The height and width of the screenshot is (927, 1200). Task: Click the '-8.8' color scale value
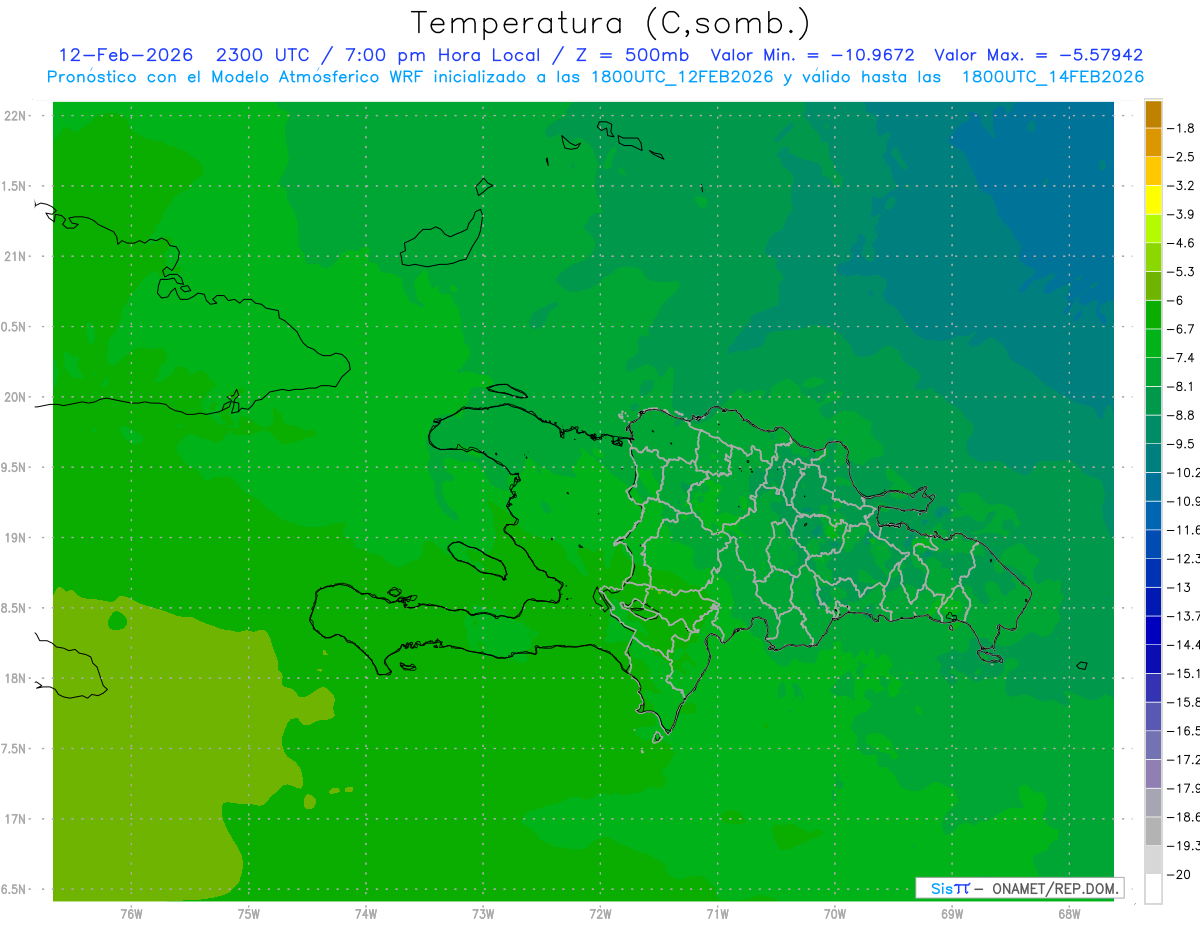click(x=1183, y=415)
